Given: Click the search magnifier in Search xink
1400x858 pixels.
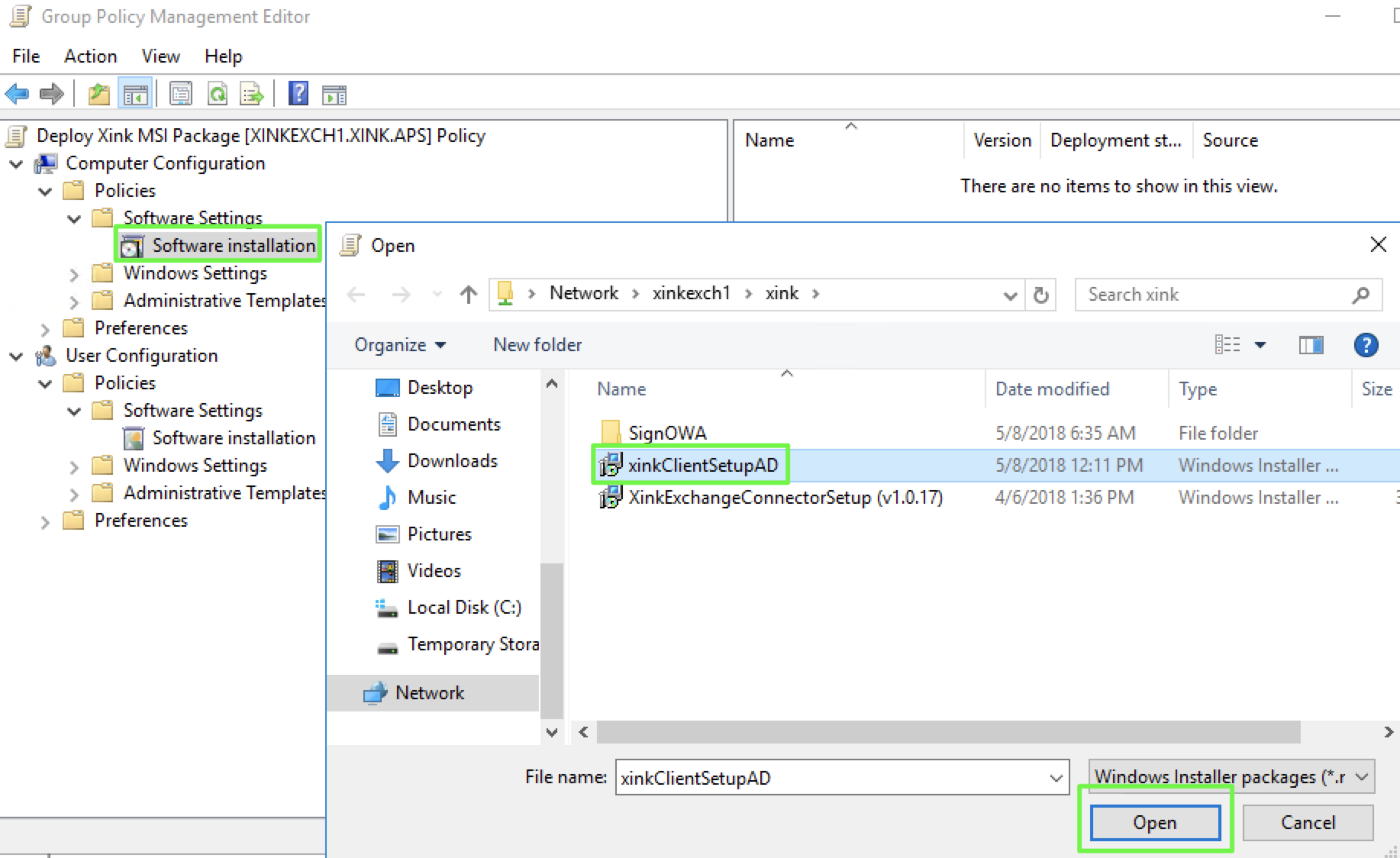Looking at the screenshot, I should coord(1360,295).
